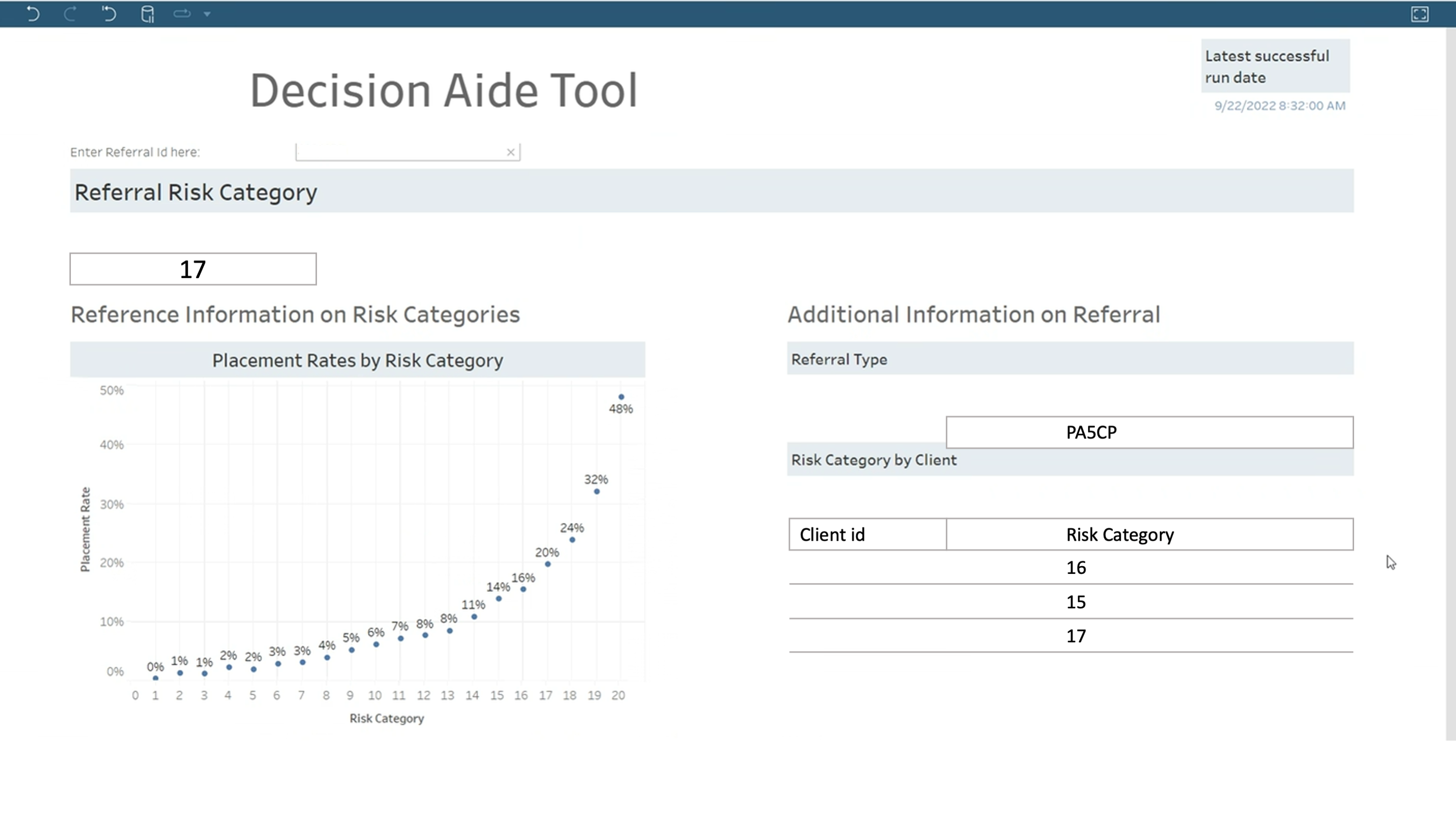Click the referral risk value box showing 17
The image size is (1456, 819).
point(193,269)
